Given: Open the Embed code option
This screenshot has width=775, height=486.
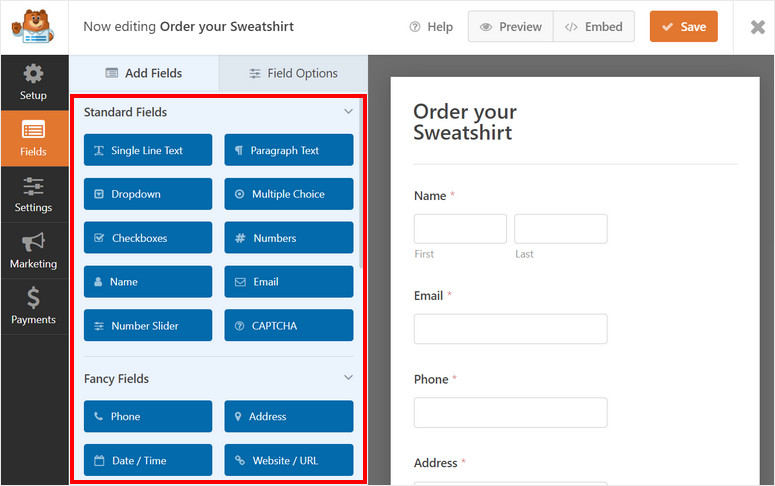Looking at the screenshot, I should coord(594,27).
